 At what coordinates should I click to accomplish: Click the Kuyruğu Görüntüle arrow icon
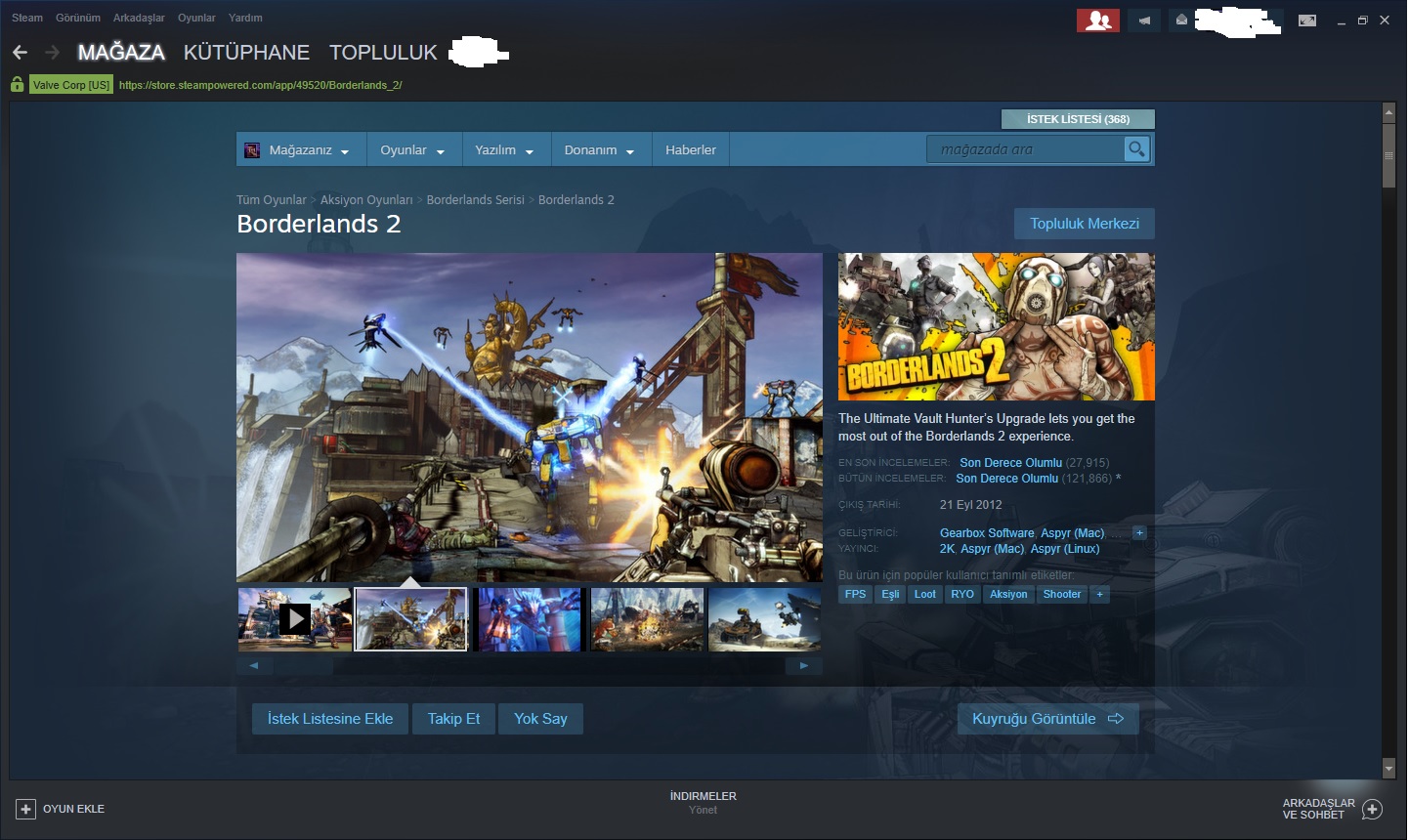click(1116, 719)
